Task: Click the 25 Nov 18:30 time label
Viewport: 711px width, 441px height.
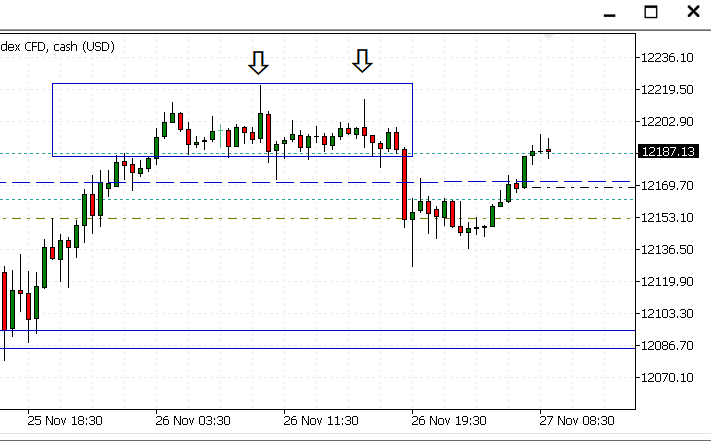Action: (x=65, y=421)
